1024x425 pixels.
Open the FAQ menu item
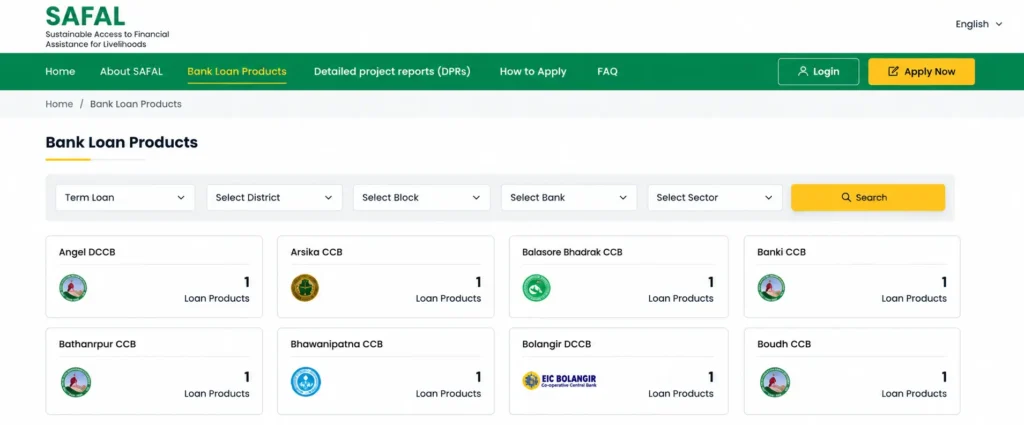pos(607,72)
